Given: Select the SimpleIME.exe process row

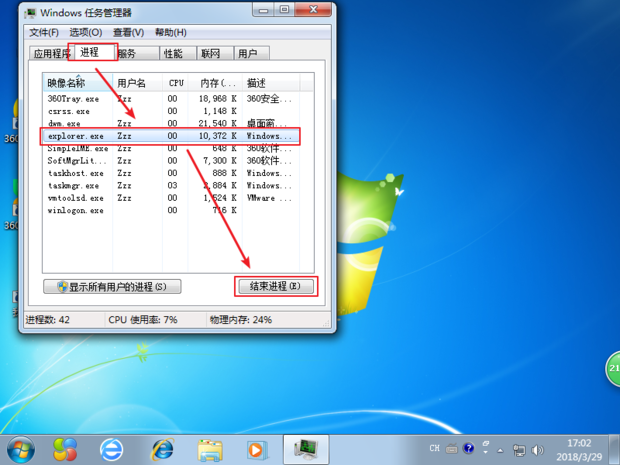Looking at the screenshot, I should 171,148.
